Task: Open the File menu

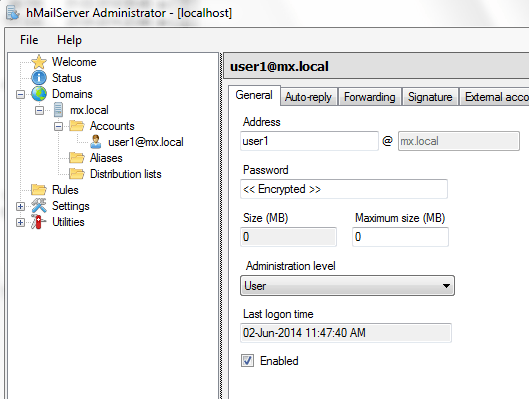Action: pos(29,40)
